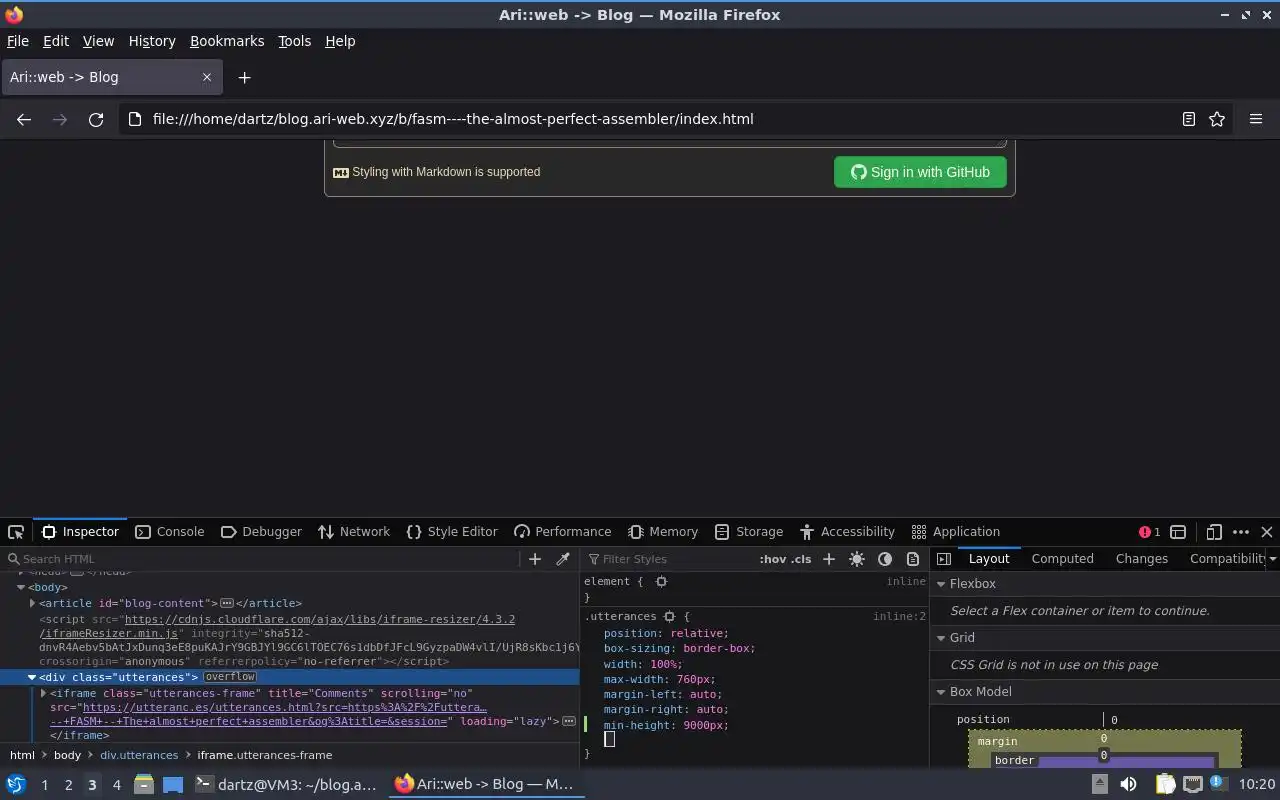Open the Styling with Markdown is supported link
This screenshot has height=800, width=1280.
(437, 172)
